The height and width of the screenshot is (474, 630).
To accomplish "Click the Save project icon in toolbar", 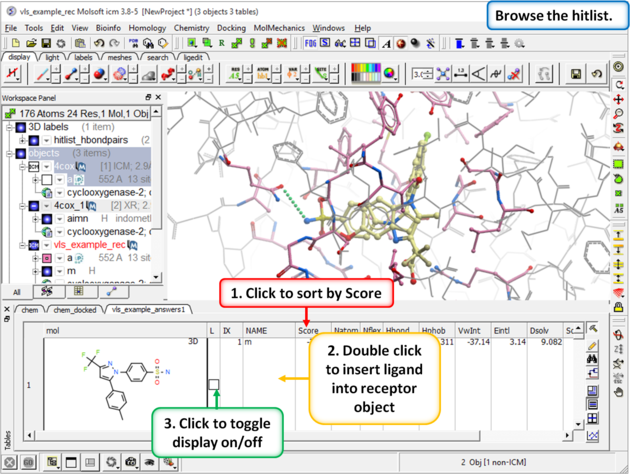I will point(47,44).
